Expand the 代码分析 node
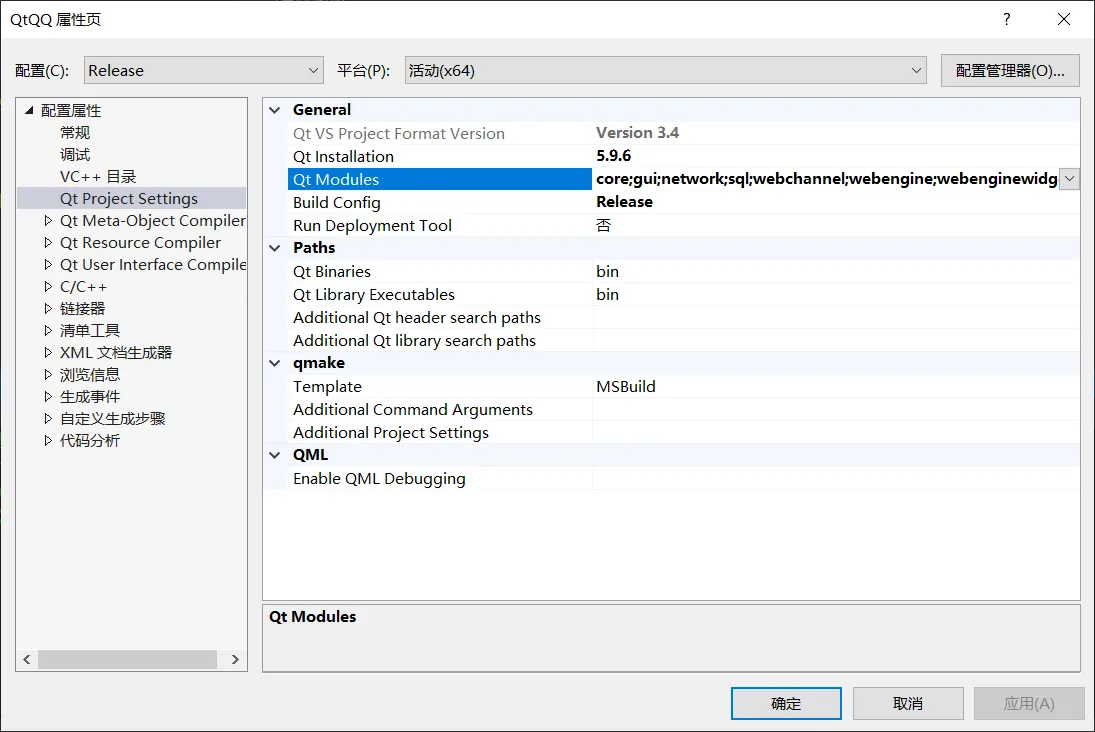The height and width of the screenshot is (732, 1095). pyautogui.click(x=47, y=441)
